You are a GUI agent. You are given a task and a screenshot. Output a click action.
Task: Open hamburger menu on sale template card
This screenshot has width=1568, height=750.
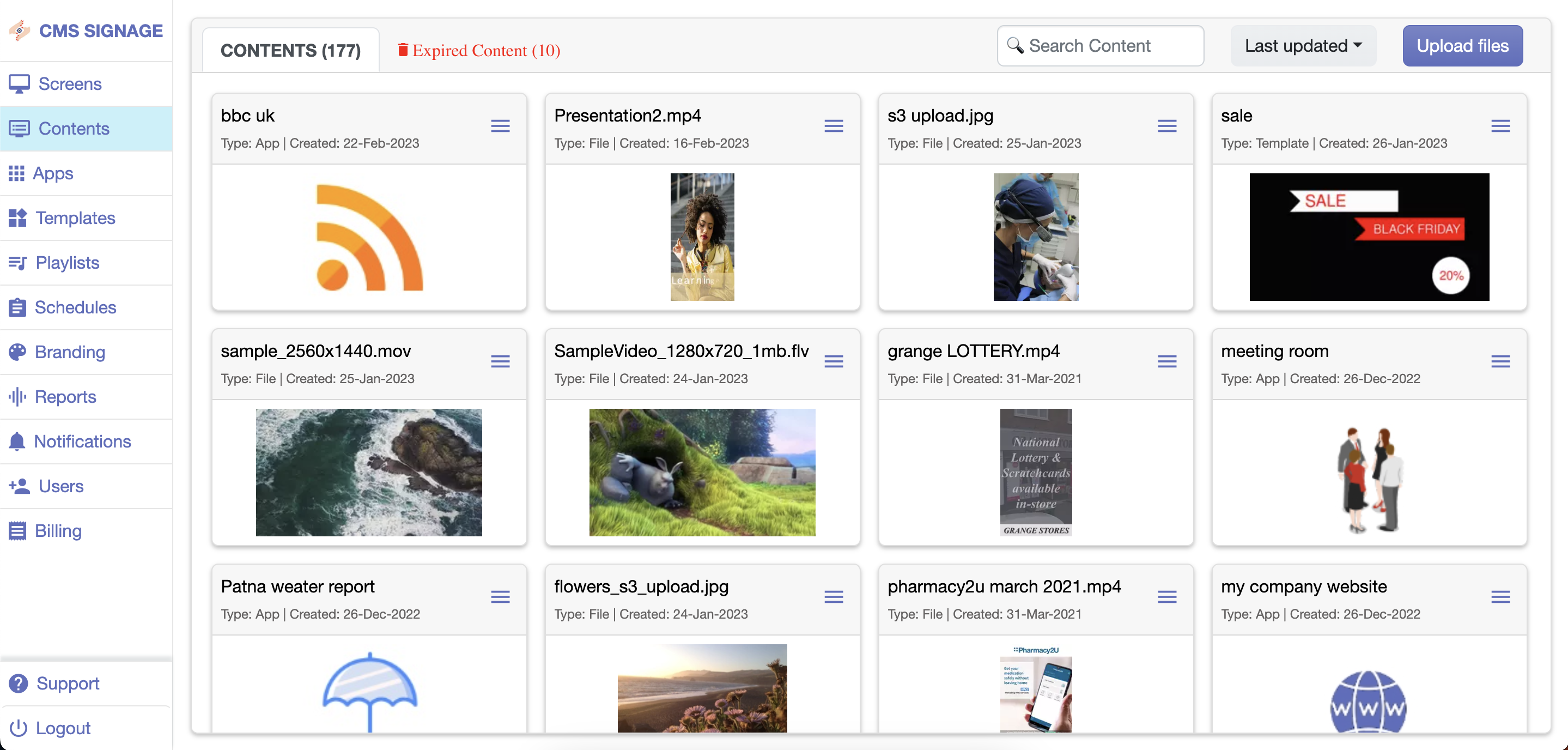(x=1500, y=126)
